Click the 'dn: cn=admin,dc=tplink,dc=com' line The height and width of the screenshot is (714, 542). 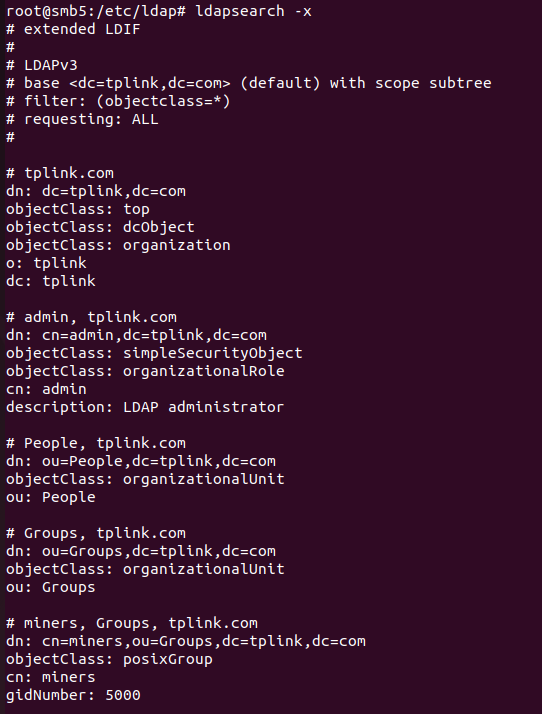136,335
